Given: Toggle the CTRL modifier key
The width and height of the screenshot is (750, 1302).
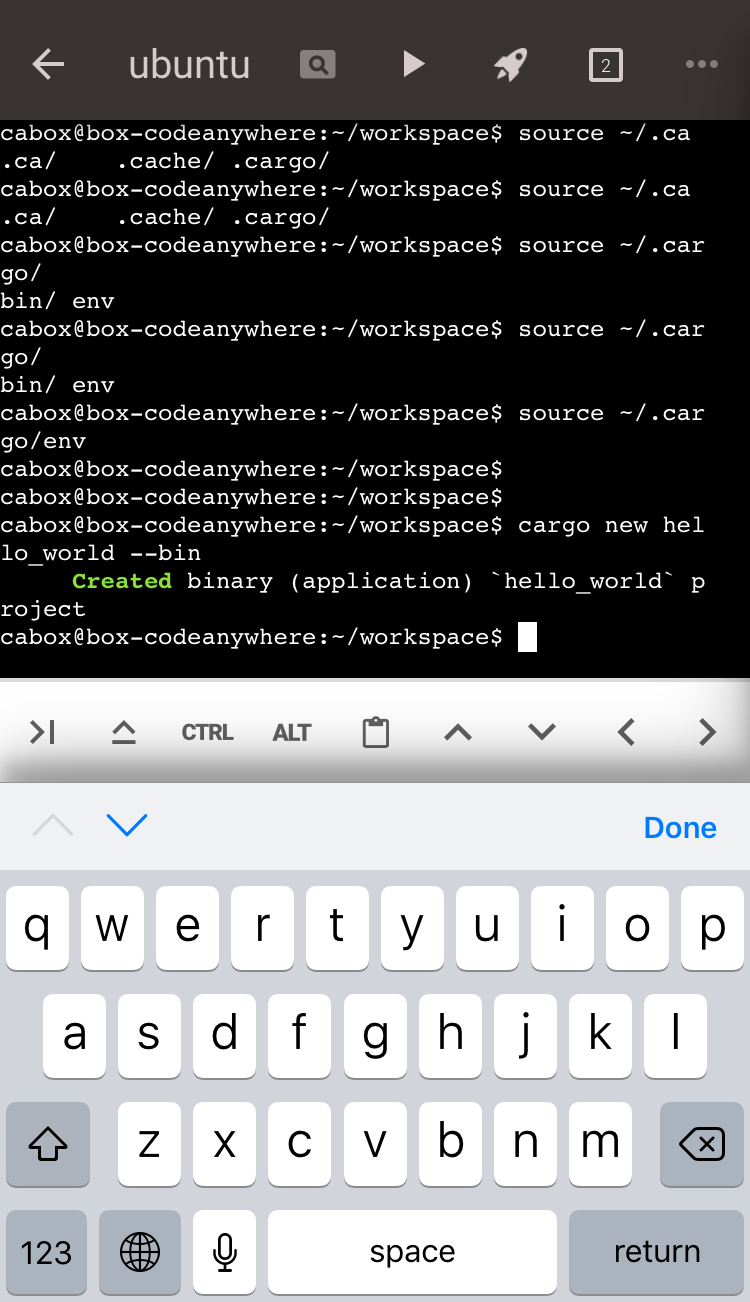Looking at the screenshot, I should (207, 733).
